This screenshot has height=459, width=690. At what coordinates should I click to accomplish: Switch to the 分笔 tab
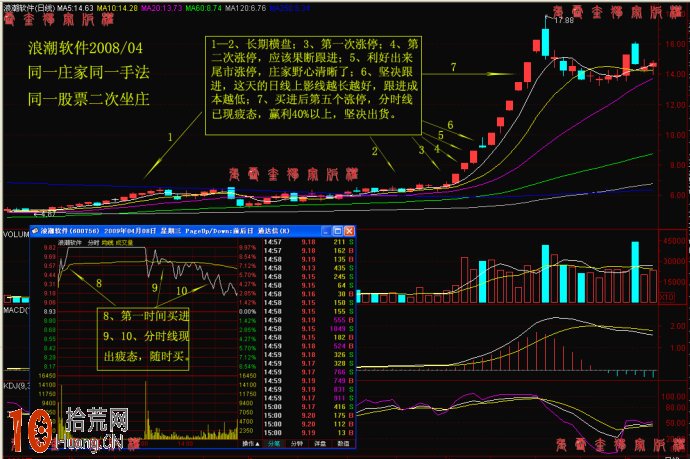tap(274, 443)
